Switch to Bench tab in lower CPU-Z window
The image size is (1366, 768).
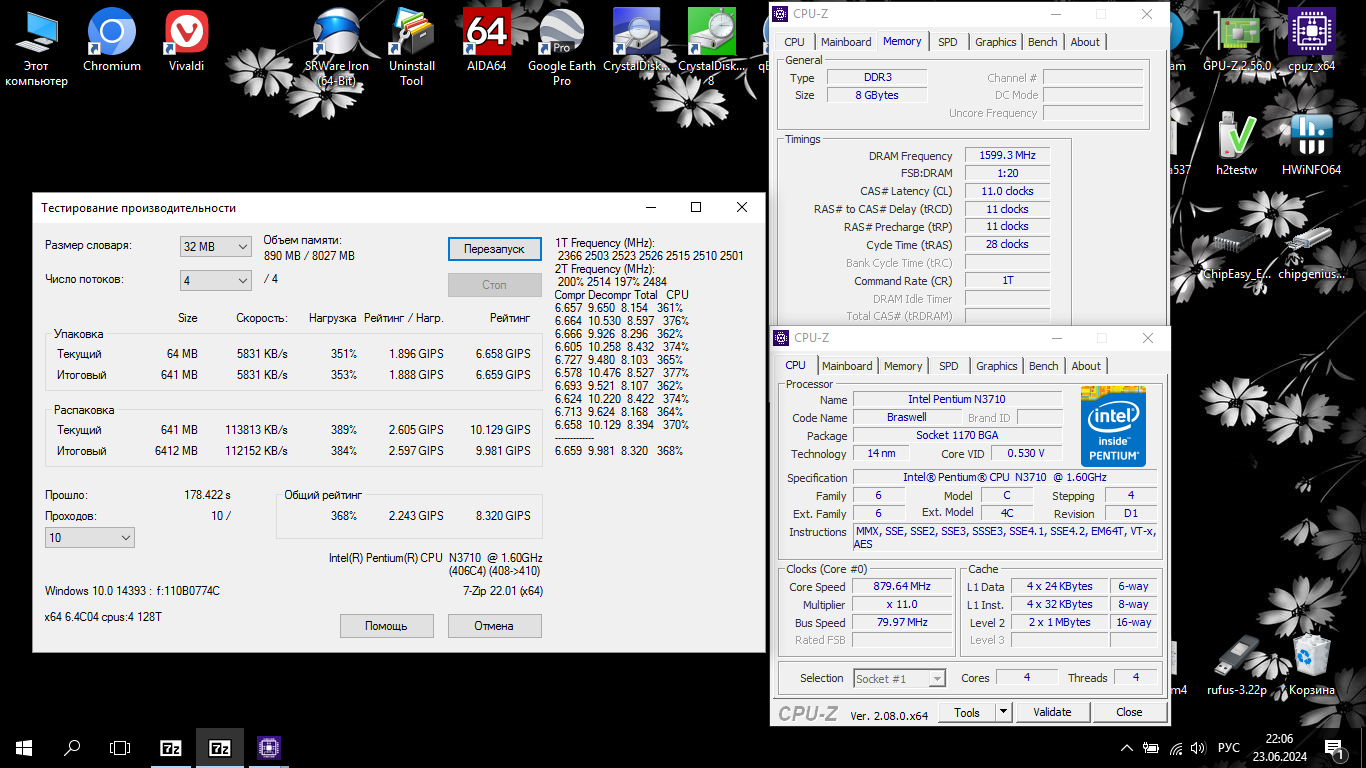tap(1044, 366)
